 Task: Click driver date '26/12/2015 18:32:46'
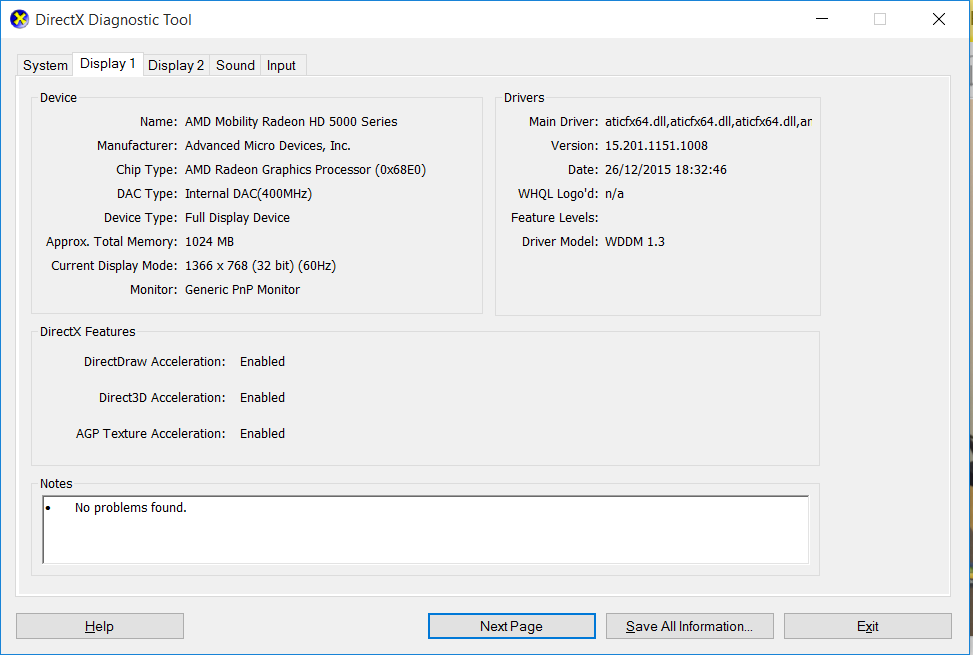666,170
